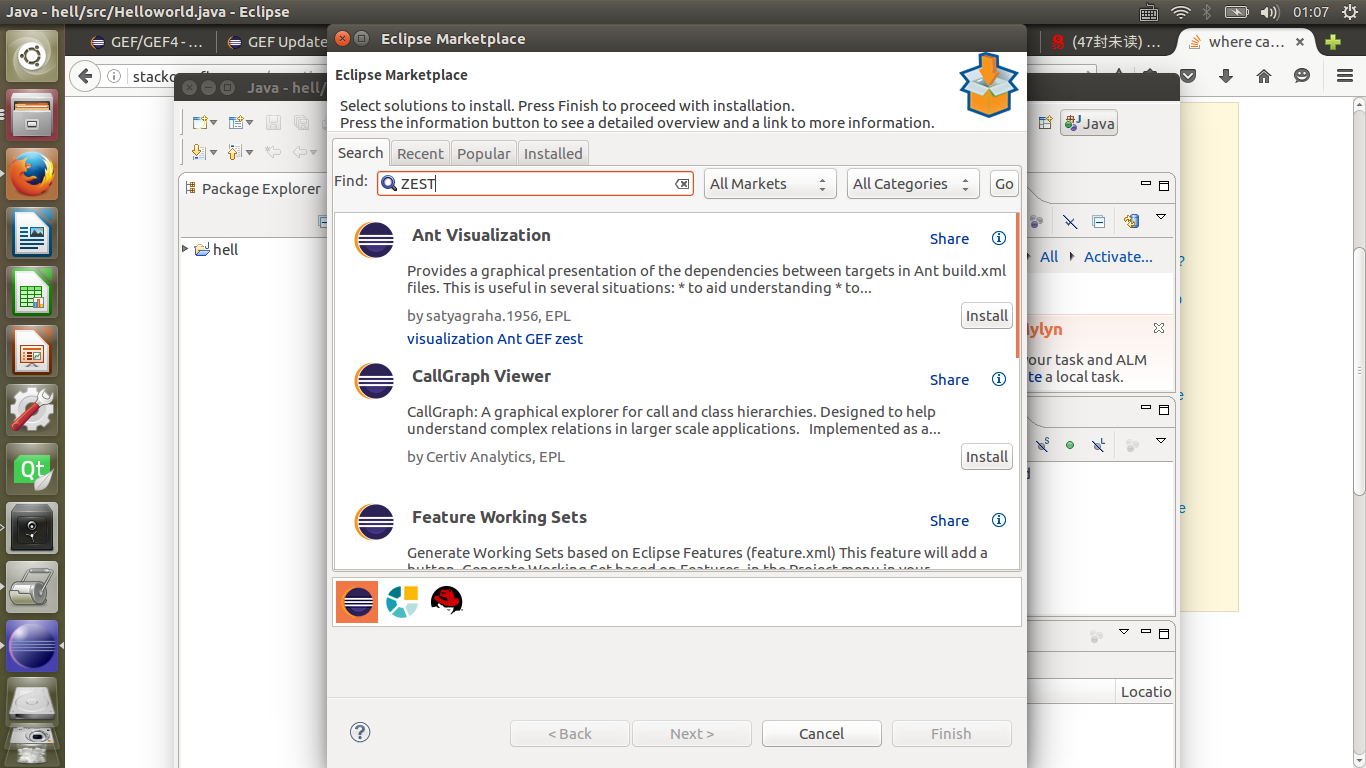The image size is (1366, 768).
Task: Open Firefox from Ubuntu launcher
Action: (32, 174)
